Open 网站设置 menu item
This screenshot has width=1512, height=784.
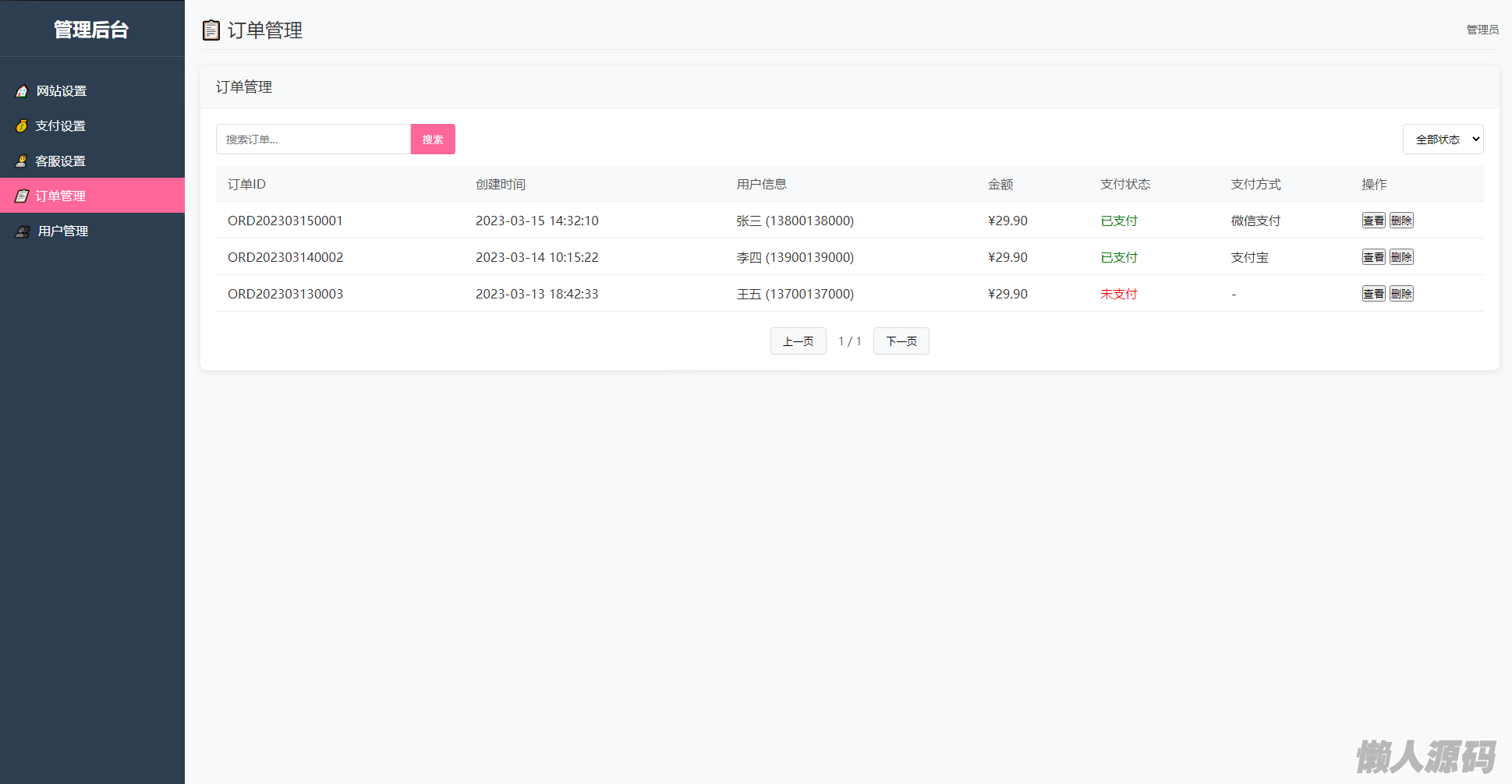pyautogui.click(x=62, y=91)
